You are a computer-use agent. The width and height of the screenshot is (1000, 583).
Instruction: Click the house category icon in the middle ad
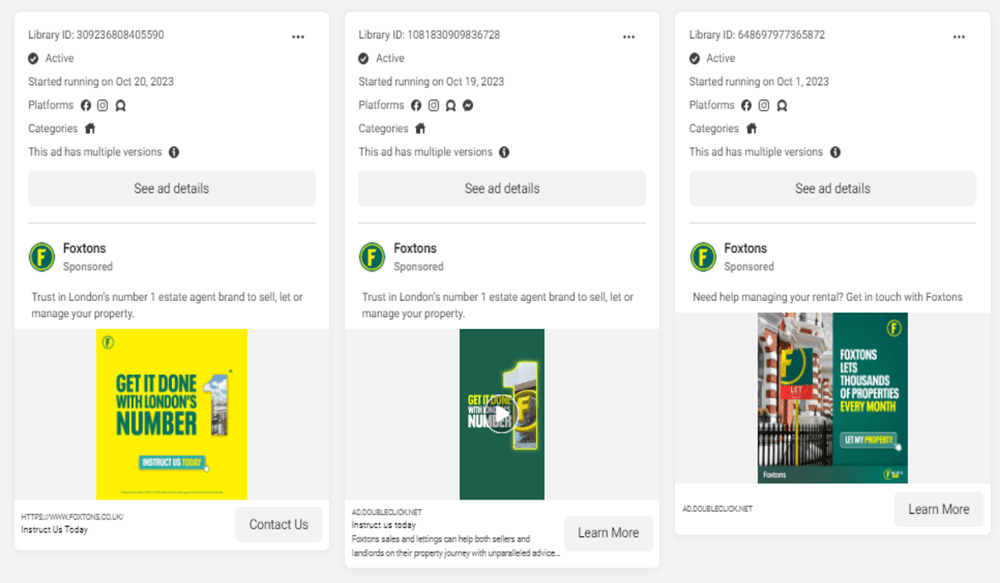click(420, 129)
